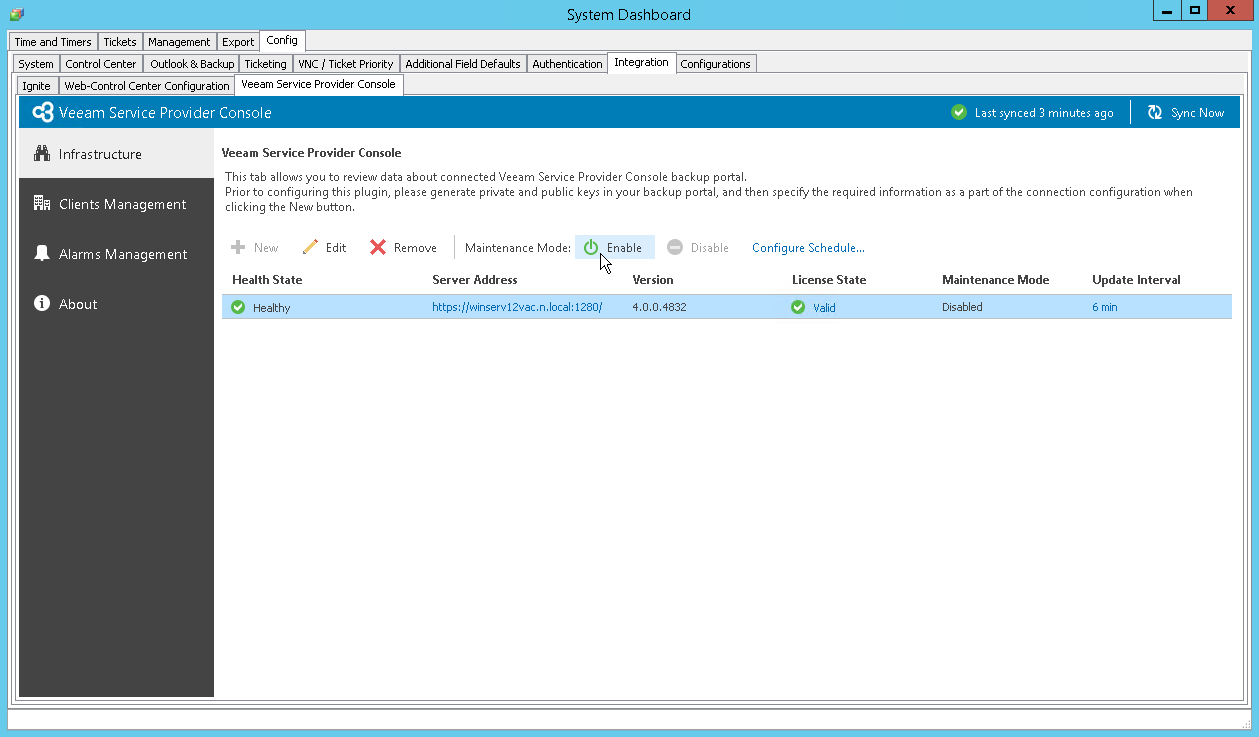The width and height of the screenshot is (1259, 737).
Task: Click the Valid license green check icon
Action: click(798, 307)
